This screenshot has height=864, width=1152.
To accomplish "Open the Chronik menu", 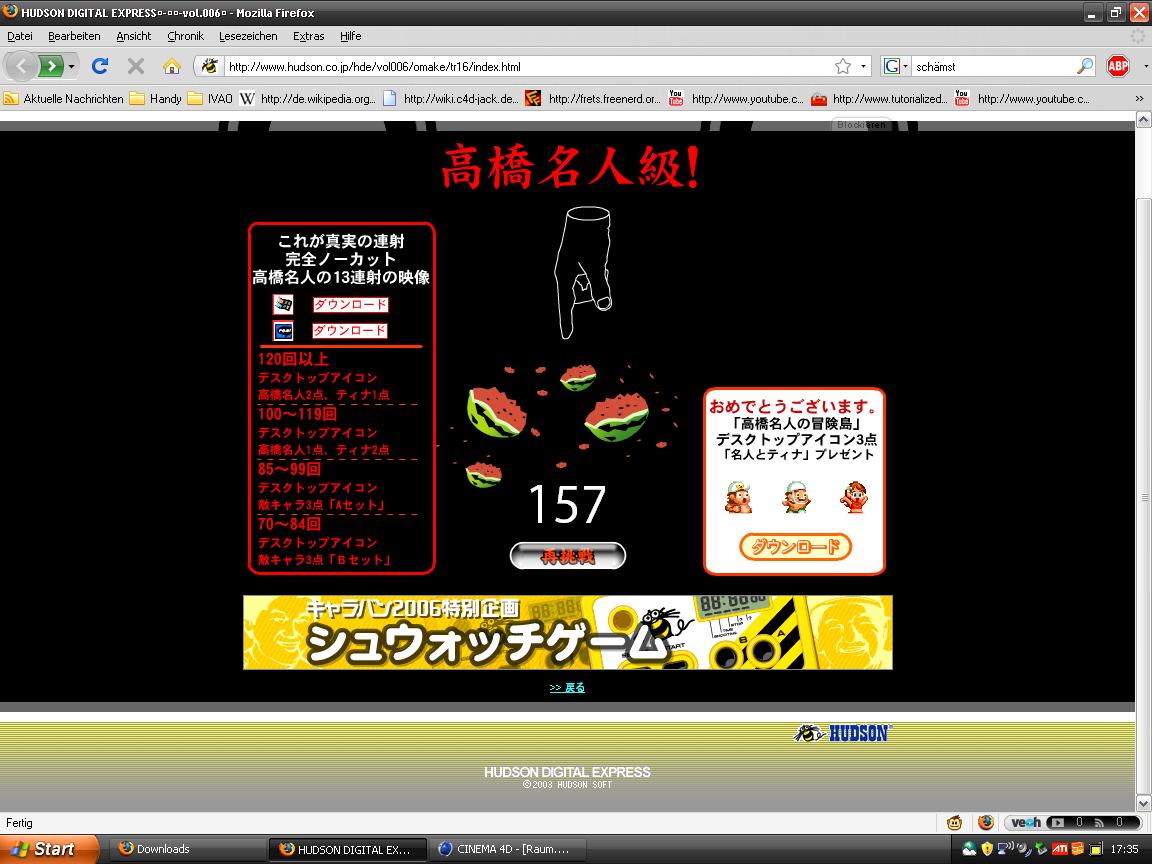I will click(x=185, y=36).
